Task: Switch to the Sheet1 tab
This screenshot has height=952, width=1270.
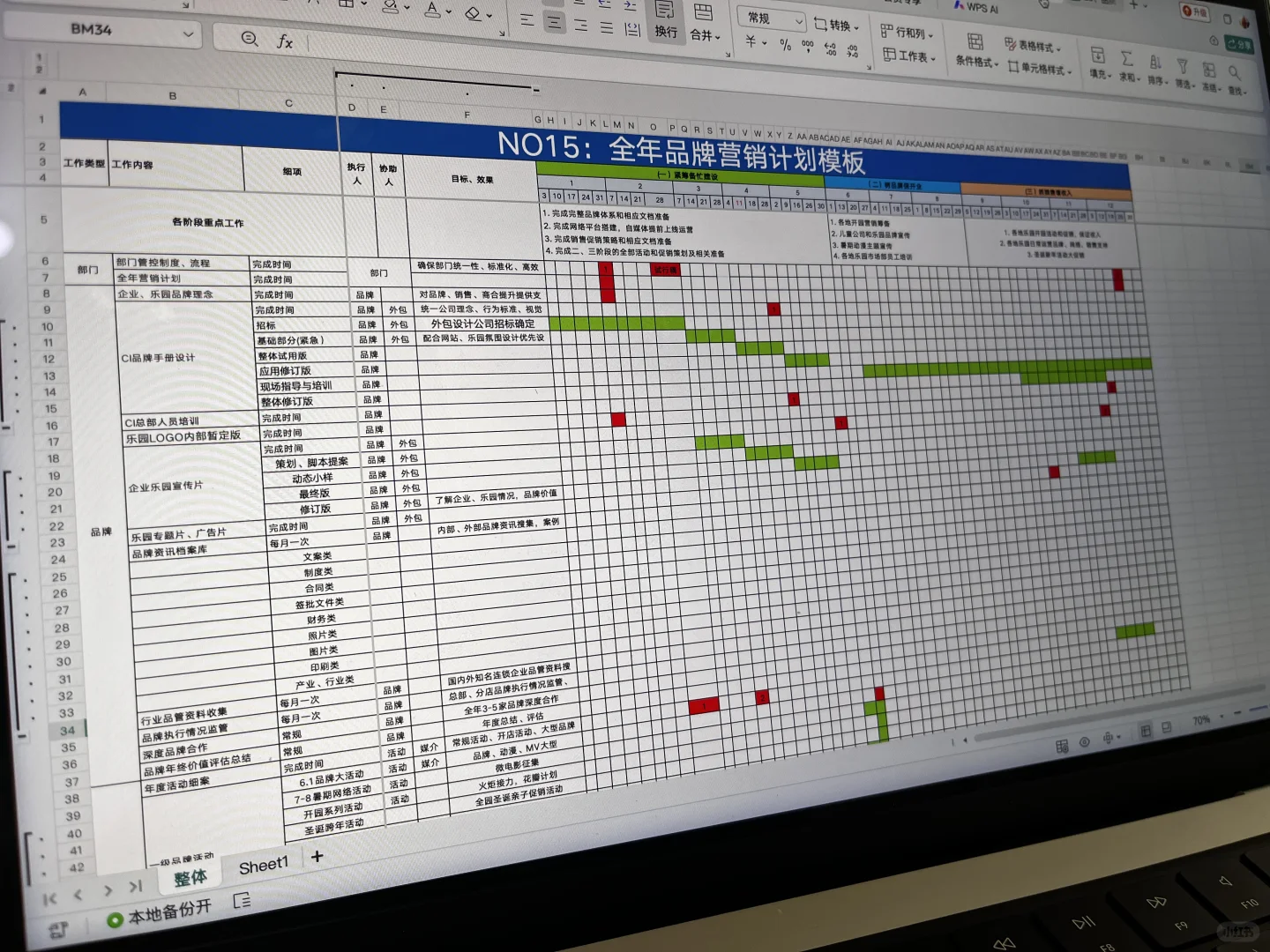Action: pyautogui.click(x=263, y=866)
